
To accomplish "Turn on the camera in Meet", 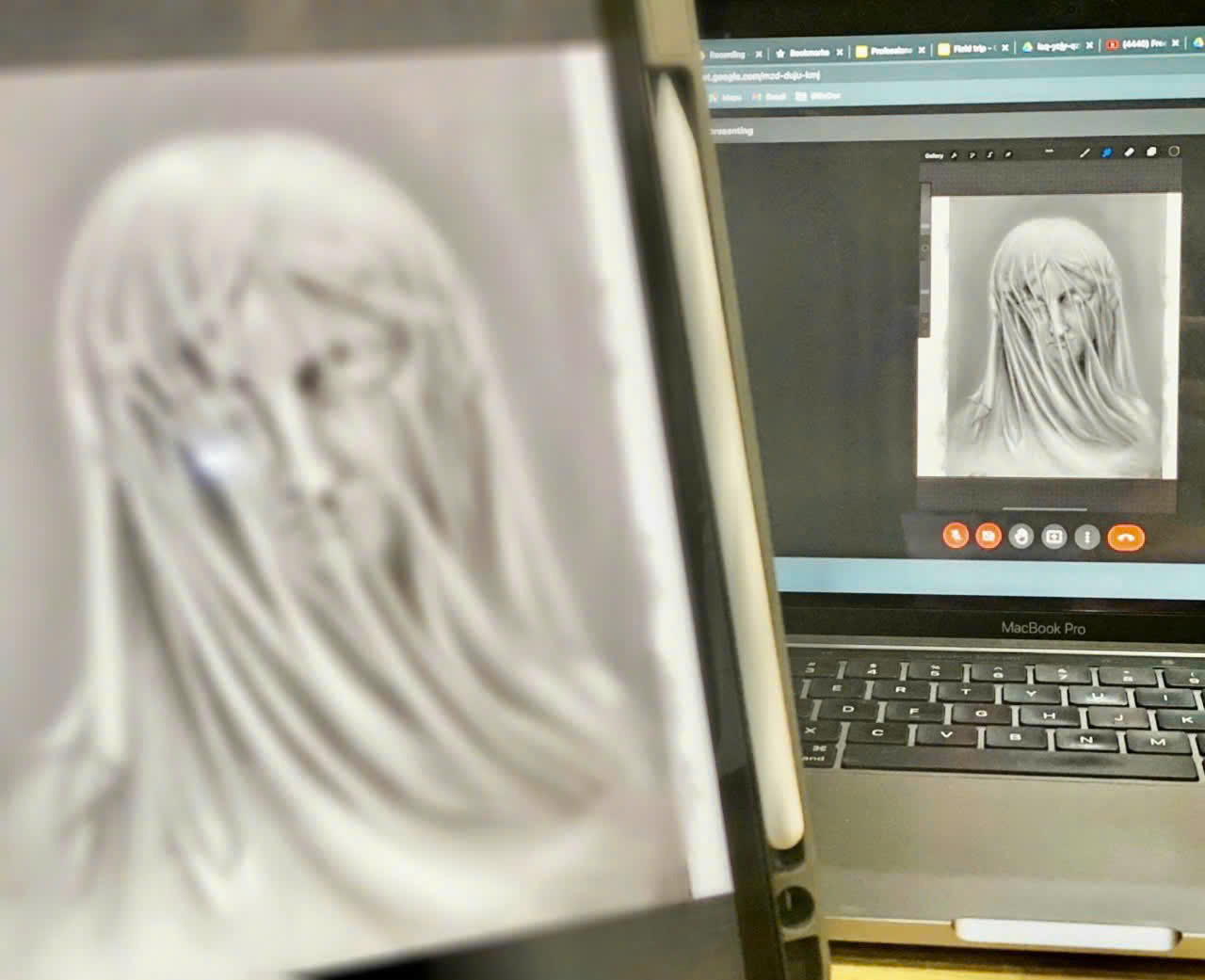I will (988, 537).
